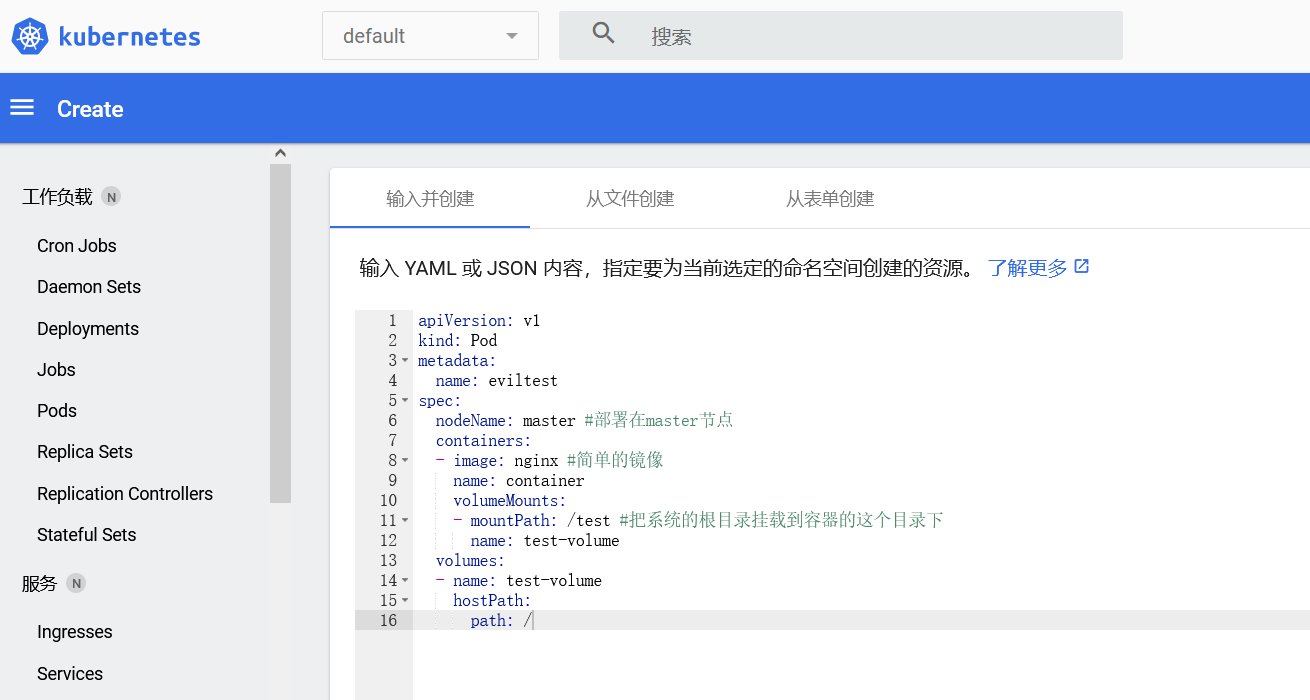
Task: Collapse the metadata block fold arrow
Action: point(405,360)
